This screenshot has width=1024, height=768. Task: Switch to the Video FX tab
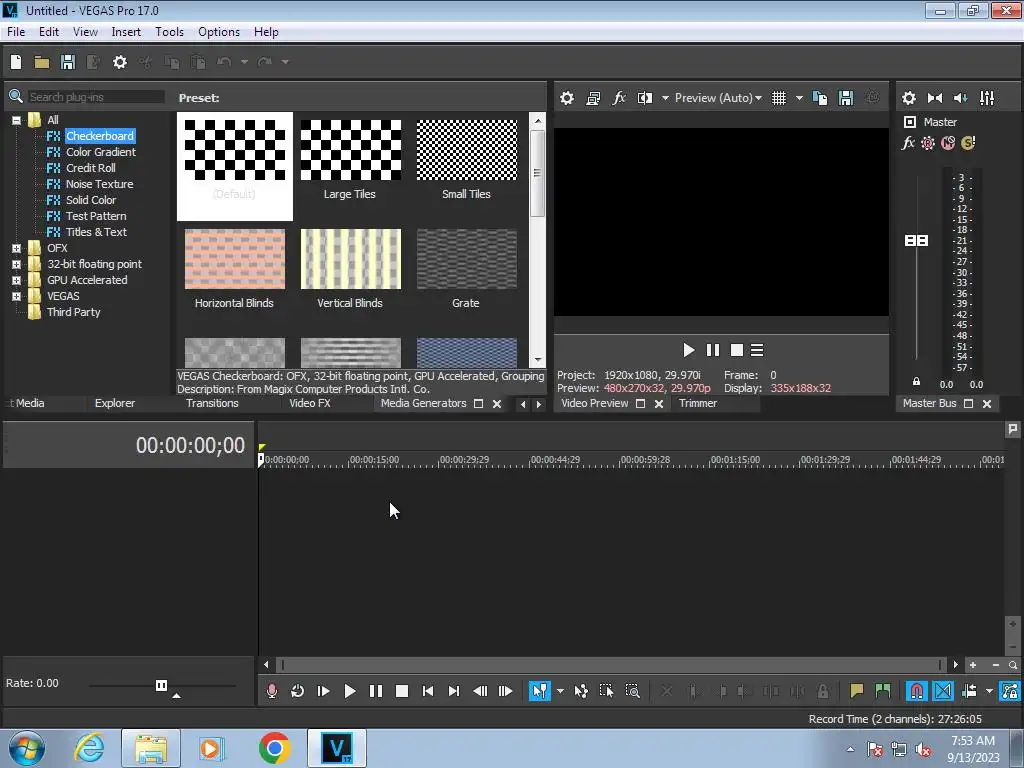point(310,404)
